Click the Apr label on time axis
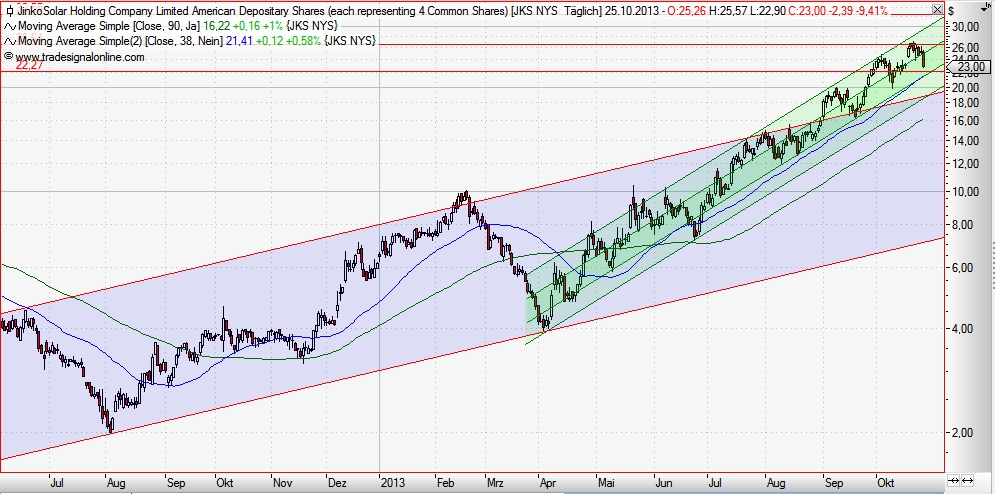The height and width of the screenshot is (494, 995). click(547, 483)
